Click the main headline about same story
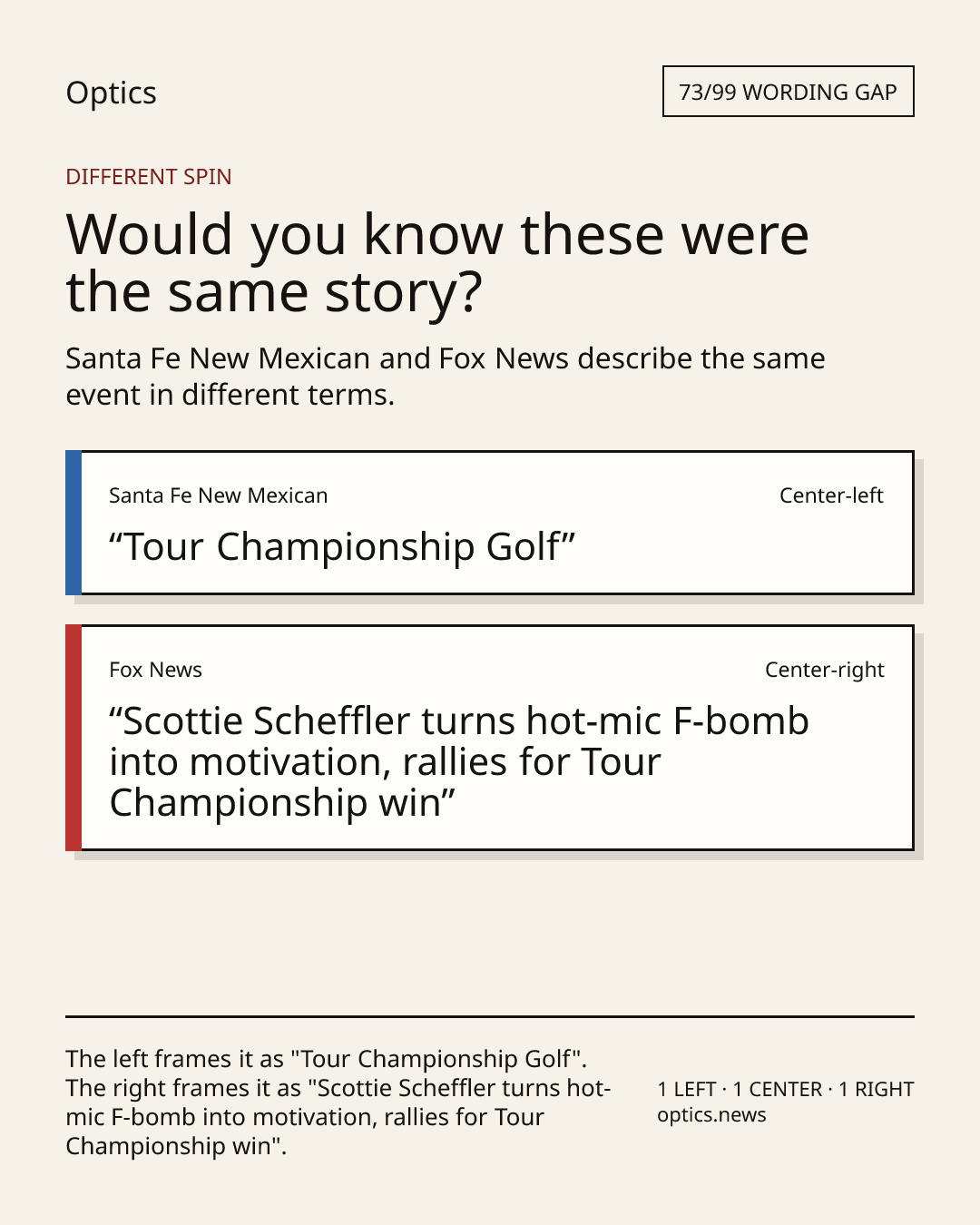980x1225 pixels. coord(437,262)
